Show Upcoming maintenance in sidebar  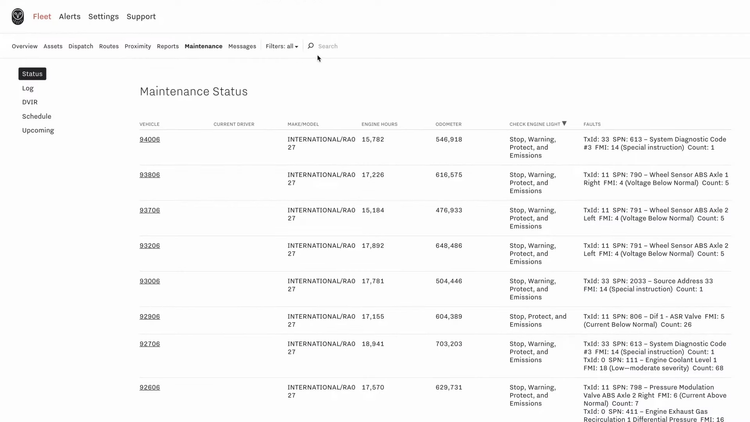coord(38,130)
